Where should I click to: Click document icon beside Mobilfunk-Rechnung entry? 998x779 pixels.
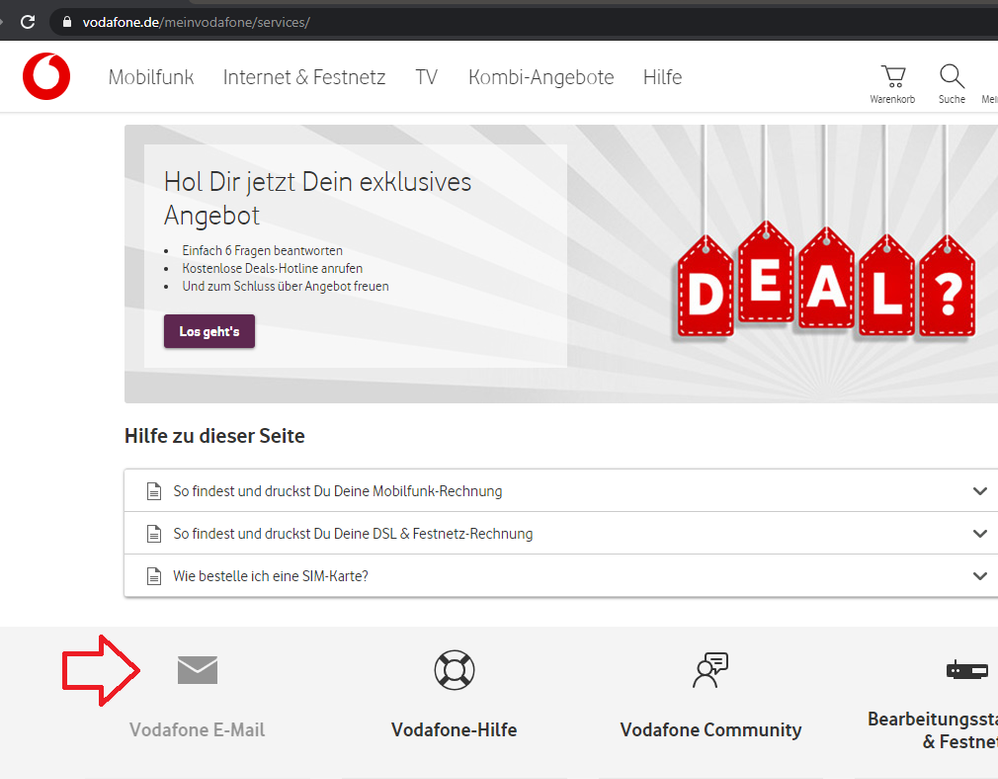point(154,491)
